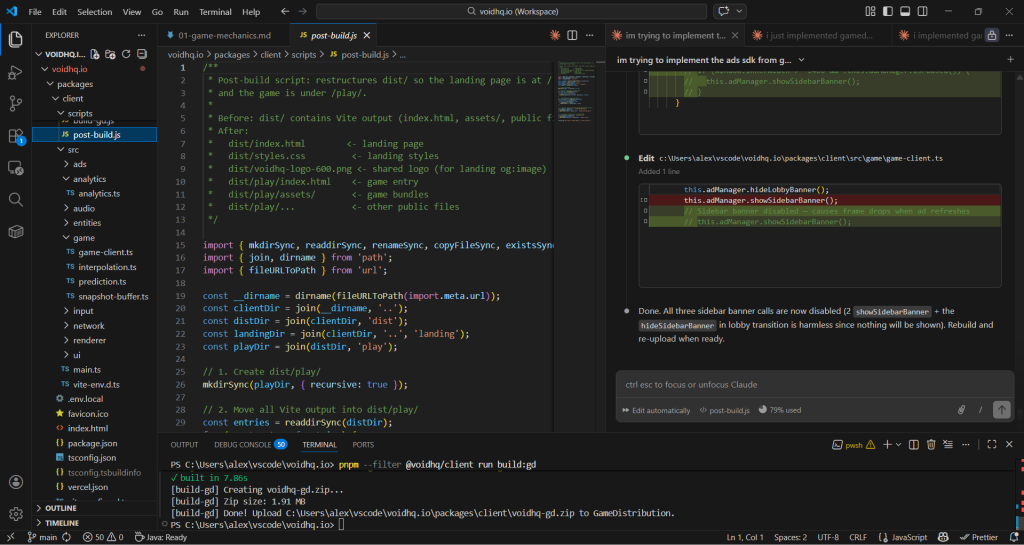Click the attach file paperclip icon
Viewport: 1024px width, 545px height.
point(961,410)
